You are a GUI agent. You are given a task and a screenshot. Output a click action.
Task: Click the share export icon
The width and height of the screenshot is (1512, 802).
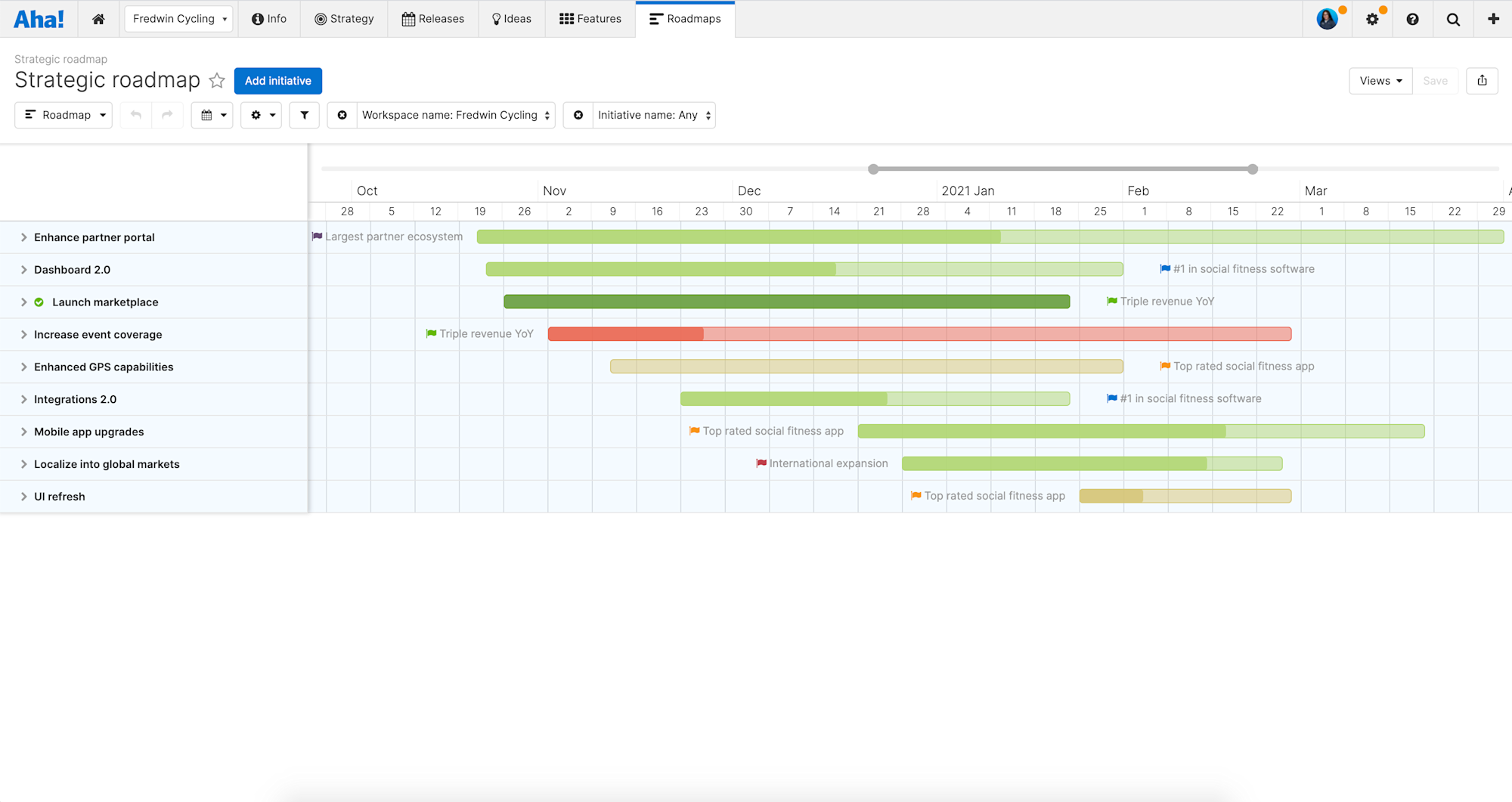(x=1482, y=81)
